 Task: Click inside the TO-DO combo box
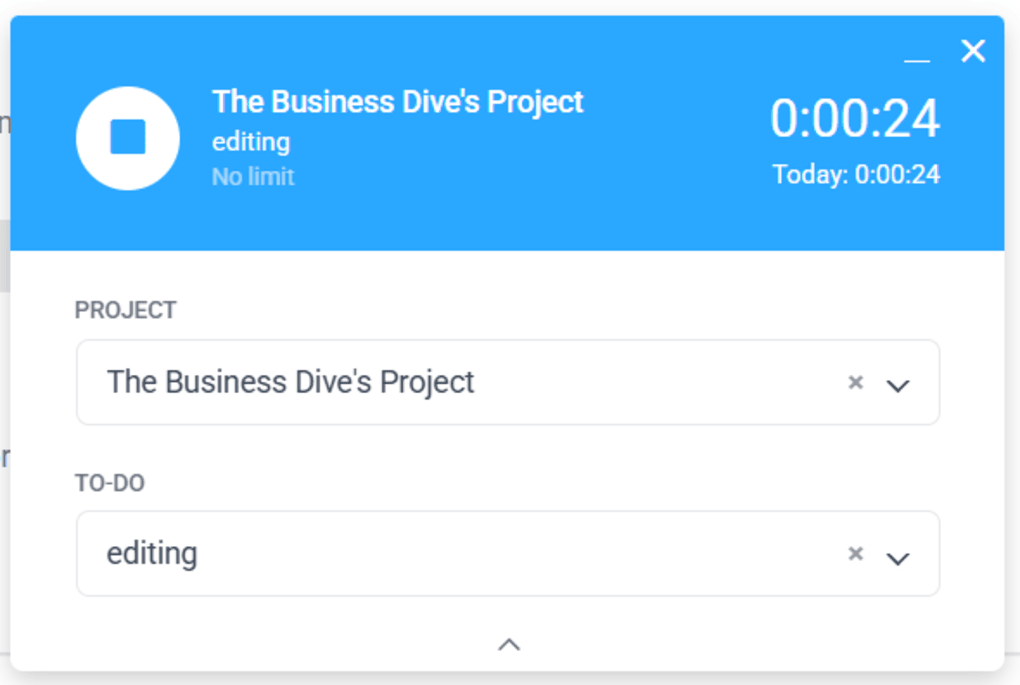pyautogui.click(x=450, y=553)
